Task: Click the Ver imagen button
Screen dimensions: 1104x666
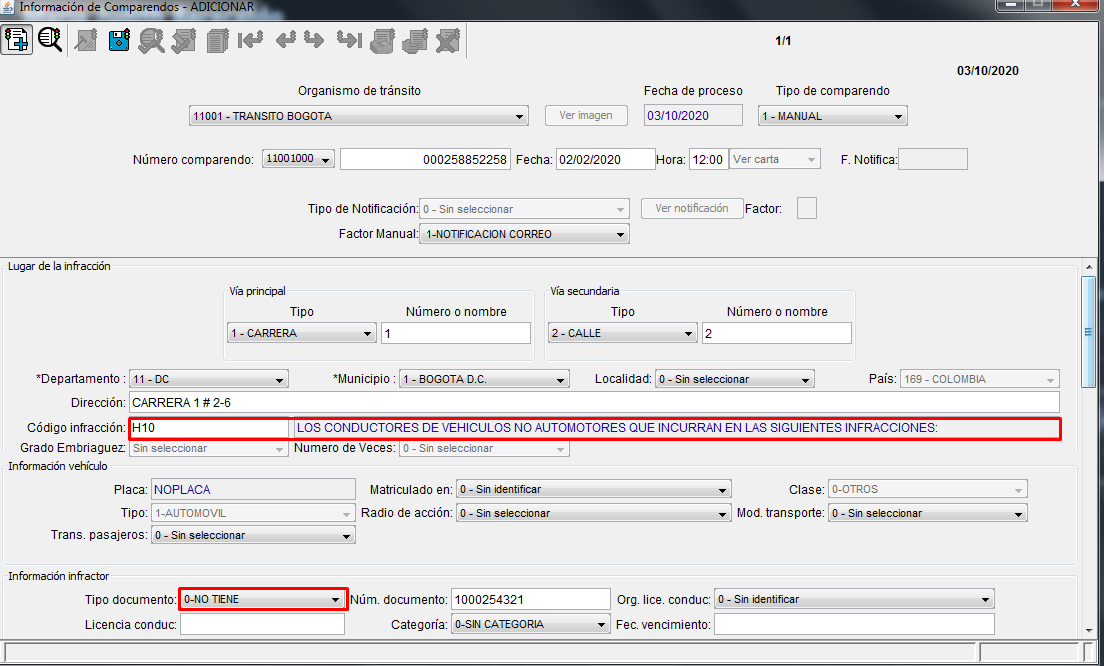Action: tap(586, 115)
